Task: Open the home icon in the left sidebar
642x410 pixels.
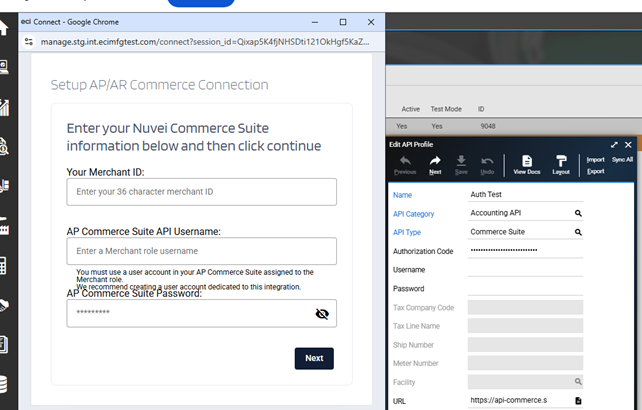Action: [4, 28]
